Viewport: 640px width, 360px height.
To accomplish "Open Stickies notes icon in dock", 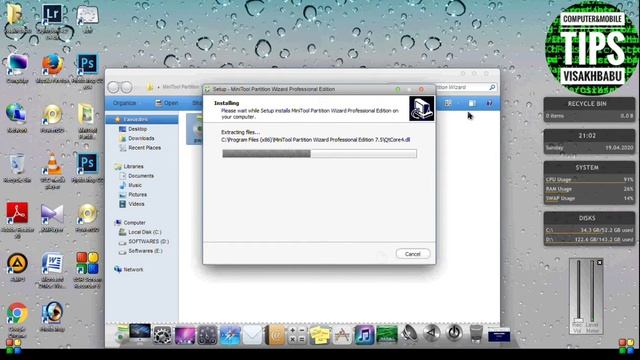I will point(320,336).
